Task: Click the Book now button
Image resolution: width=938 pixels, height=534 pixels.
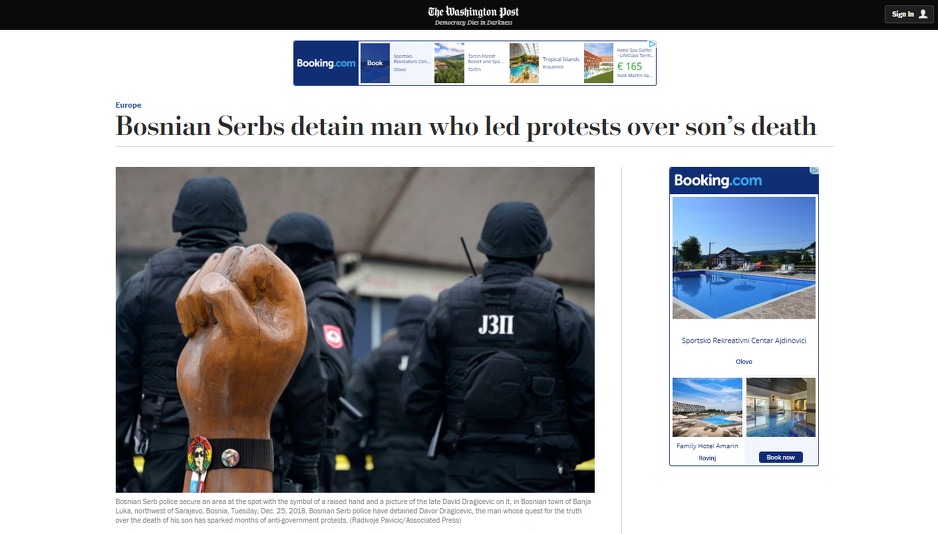Action: coord(781,457)
